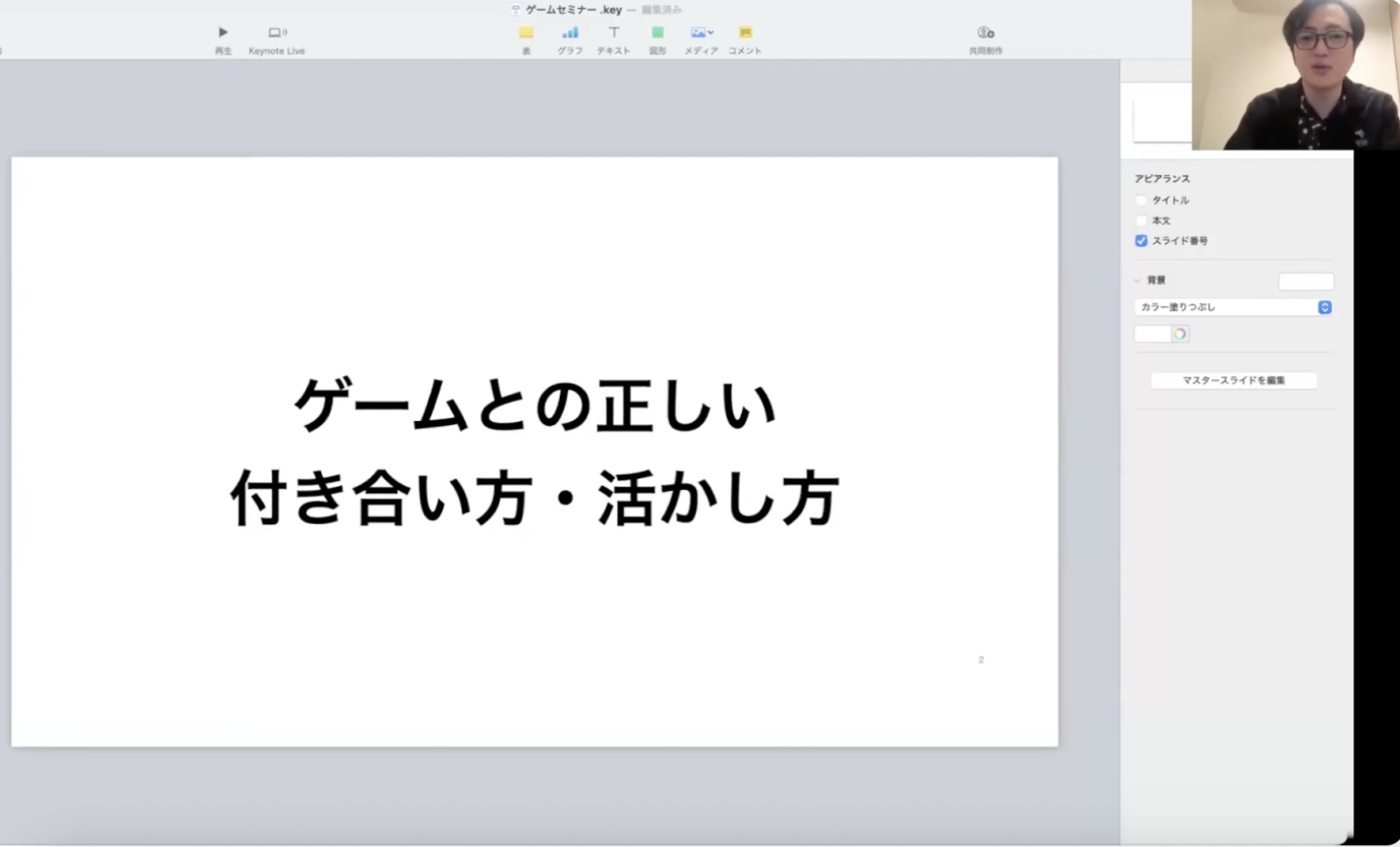Image resolution: width=1400 pixels, height=847 pixels.
Task: Uncheck the スライド番号 checkbox
Action: (1141, 241)
